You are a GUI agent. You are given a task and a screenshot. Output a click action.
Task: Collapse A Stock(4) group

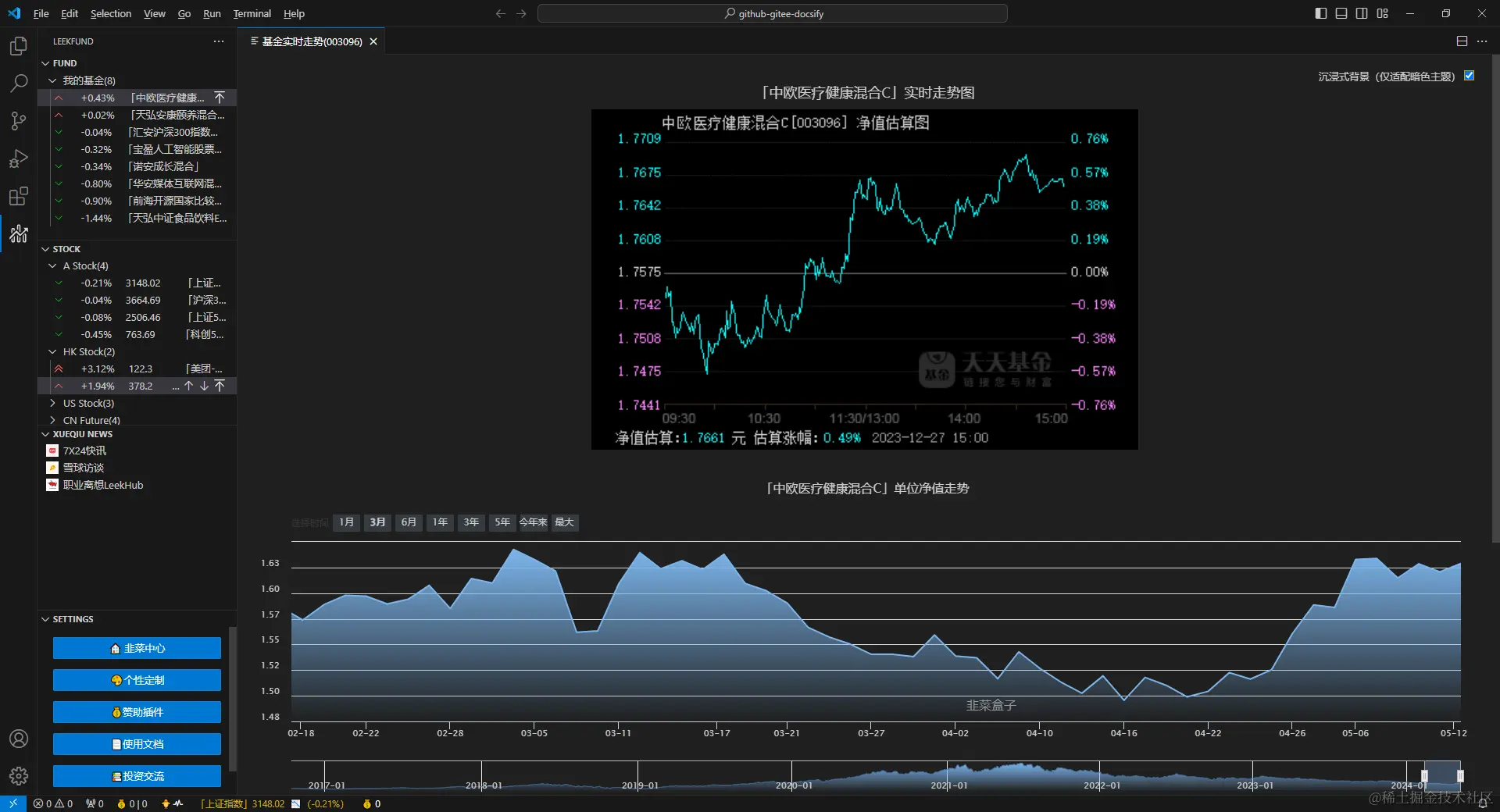(52, 266)
